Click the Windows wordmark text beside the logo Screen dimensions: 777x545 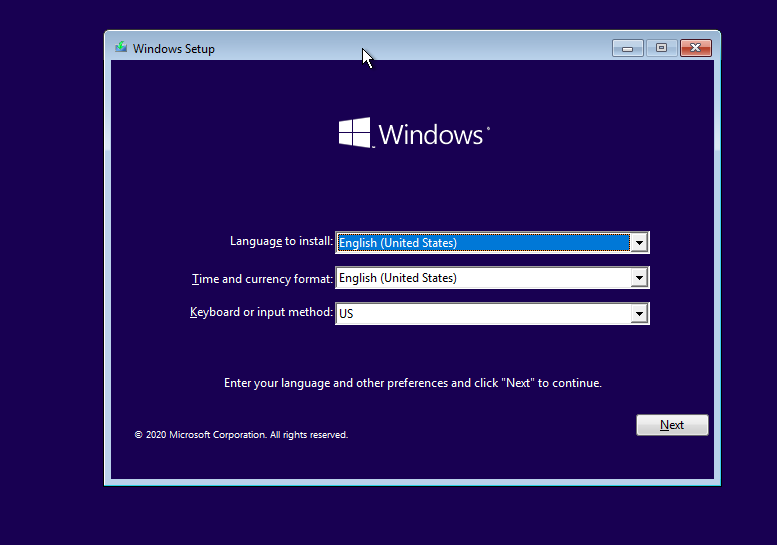tap(432, 135)
